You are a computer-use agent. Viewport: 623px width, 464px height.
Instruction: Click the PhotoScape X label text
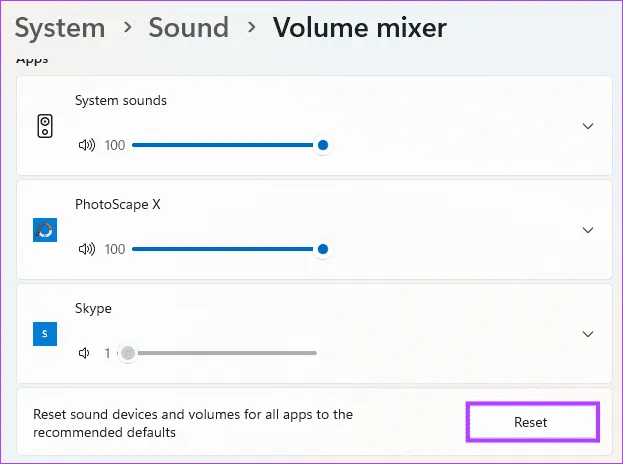(x=118, y=204)
